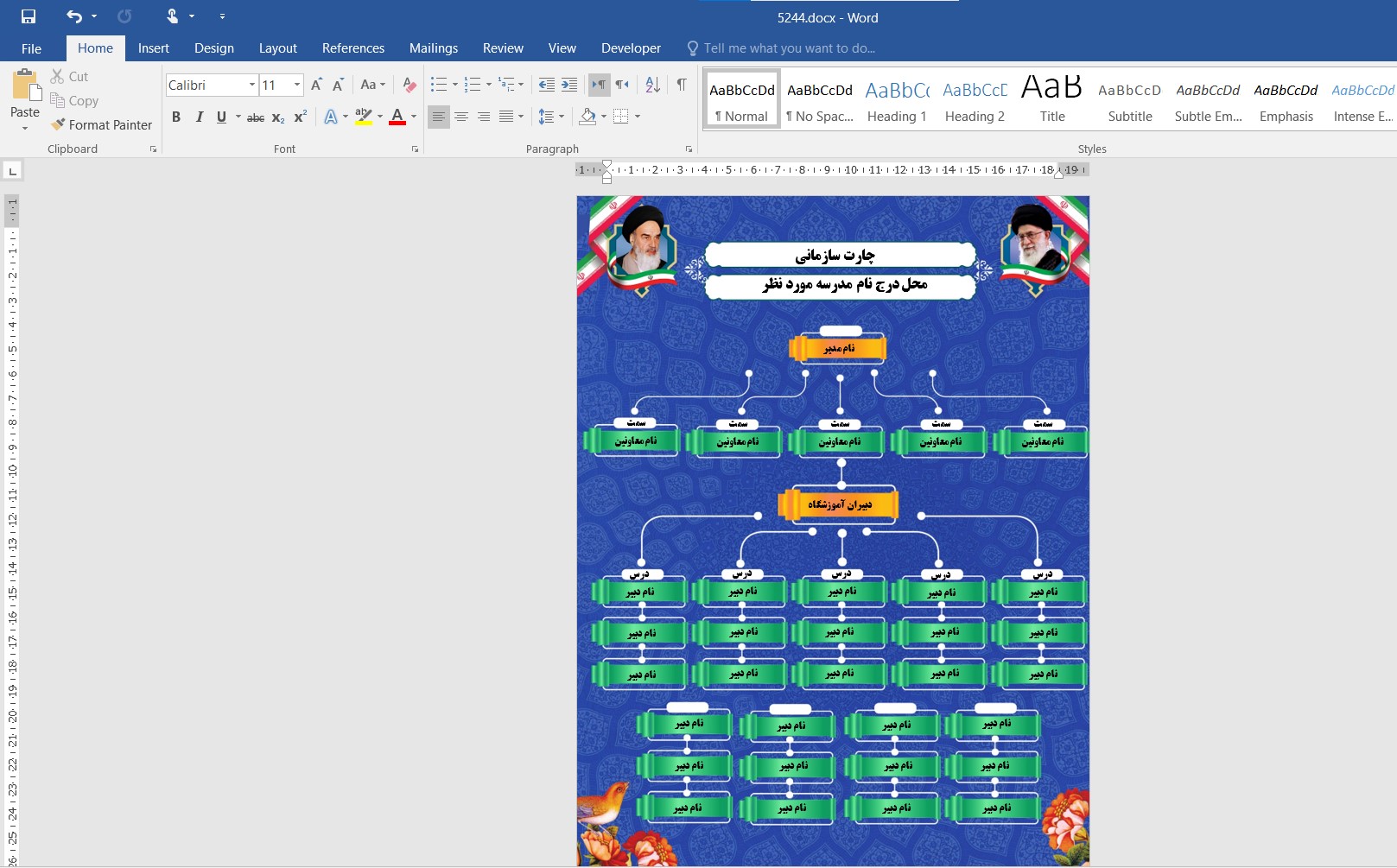The width and height of the screenshot is (1397, 868).
Task: Expand the numbering list dropdown
Action: coord(488,85)
